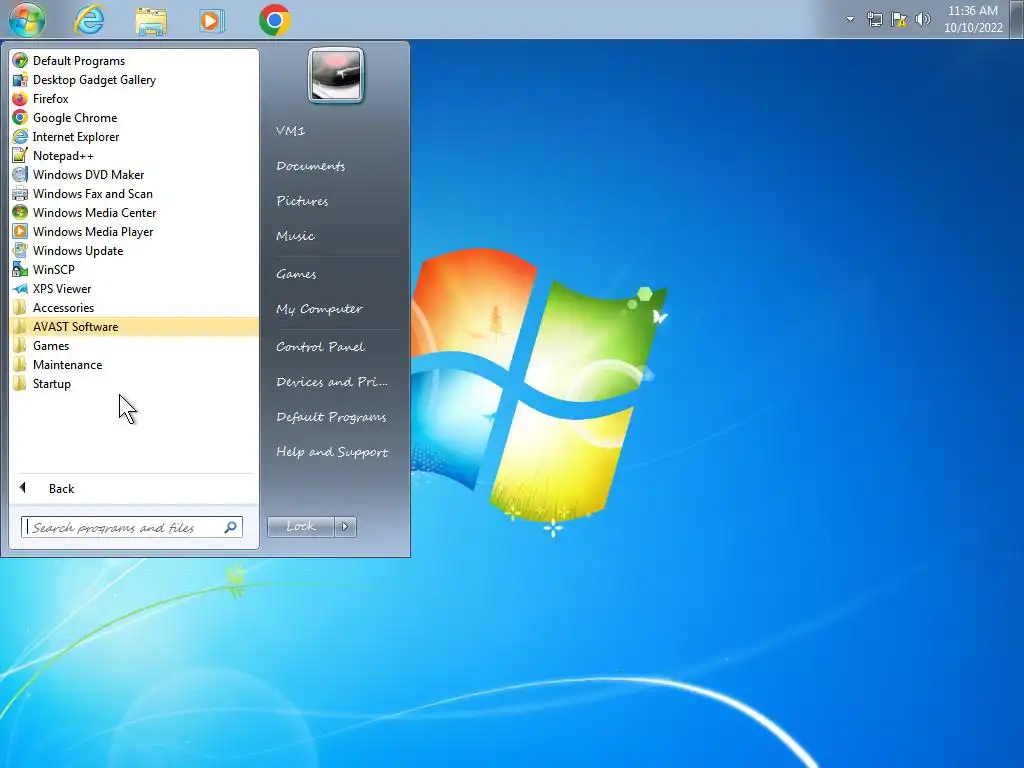Viewport: 1024px width, 768px height.
Task: Click the Notepad++ icon
Action: [20, 155]
